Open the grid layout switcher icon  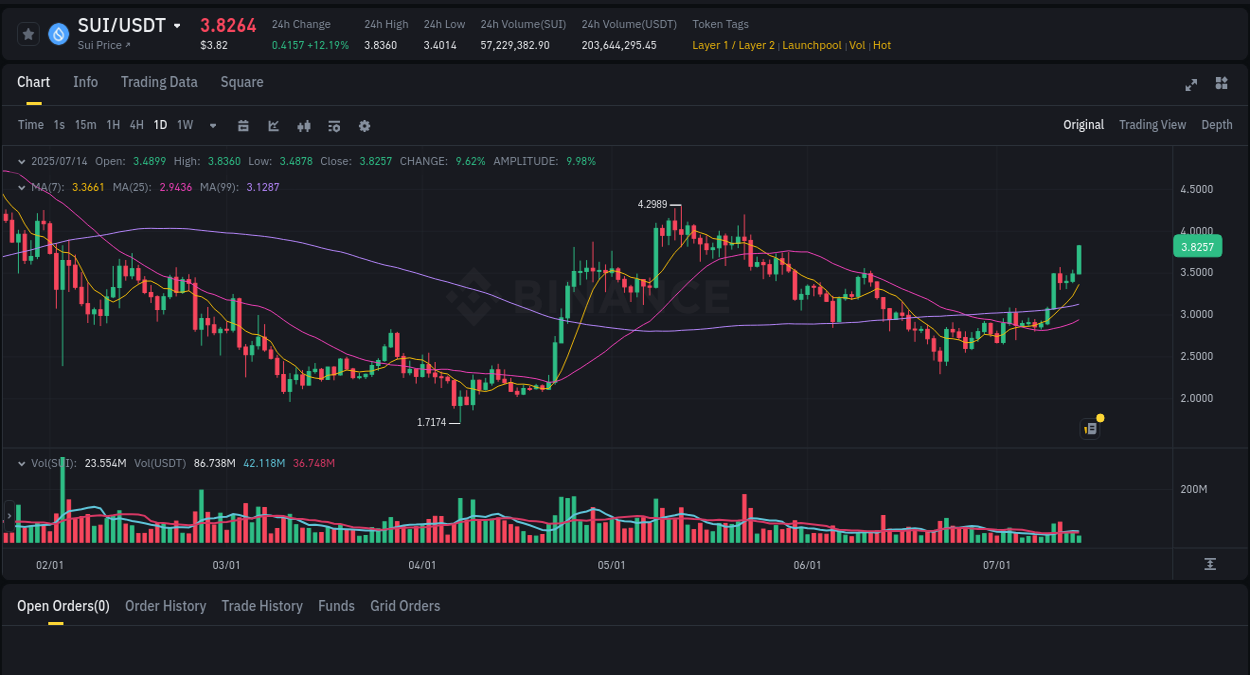pos(1221,85)
